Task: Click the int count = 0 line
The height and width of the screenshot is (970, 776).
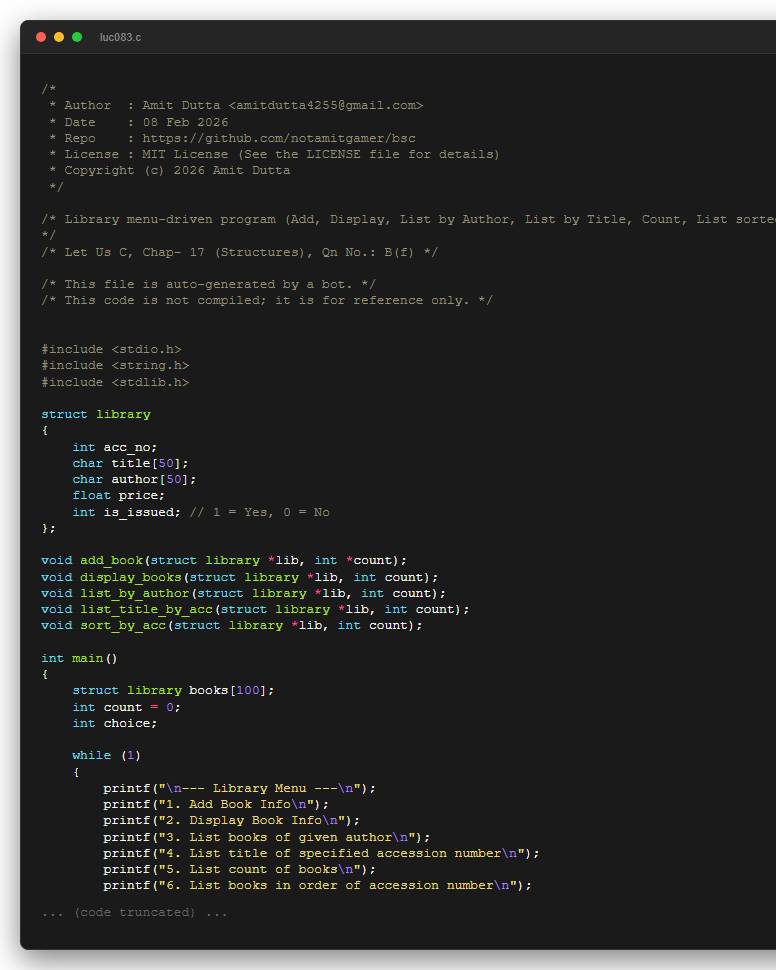Action: [x=127, y=707]
